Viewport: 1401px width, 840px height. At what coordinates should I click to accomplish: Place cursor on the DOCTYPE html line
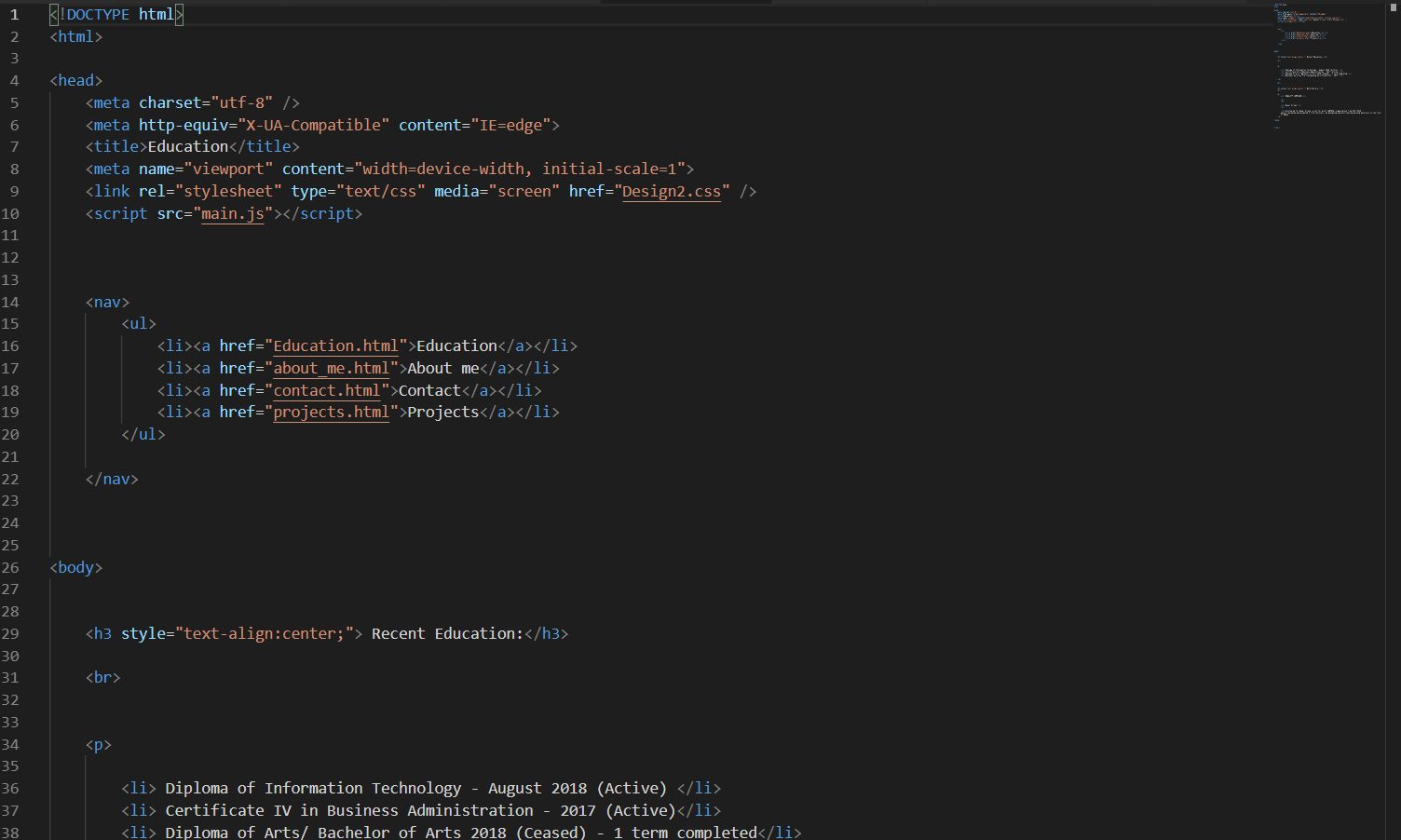(116, 15)
